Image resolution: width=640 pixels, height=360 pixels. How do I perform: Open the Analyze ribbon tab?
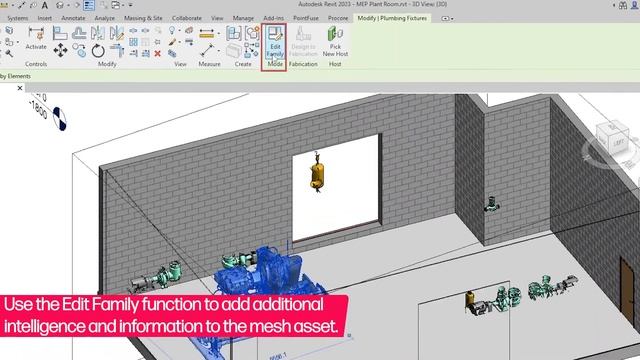pyautogui.click(x=104, y=18)
